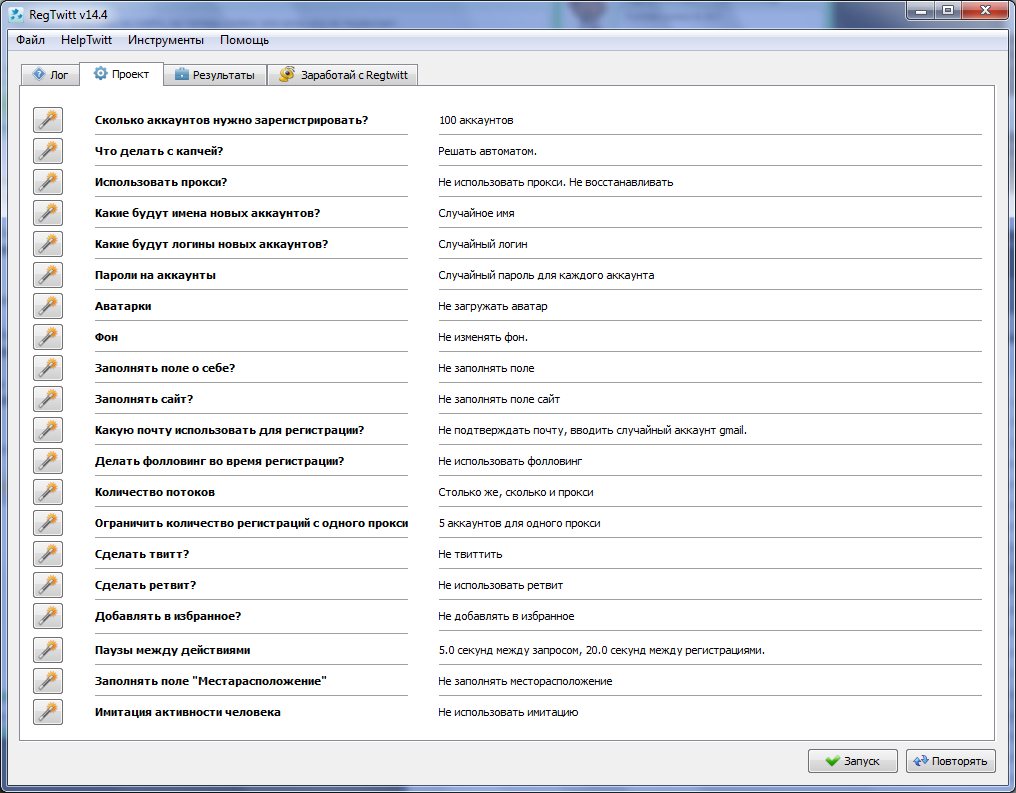The image size is (1016, 793).
Task: Click the Повторять button
Action: [x=951, y=761]
